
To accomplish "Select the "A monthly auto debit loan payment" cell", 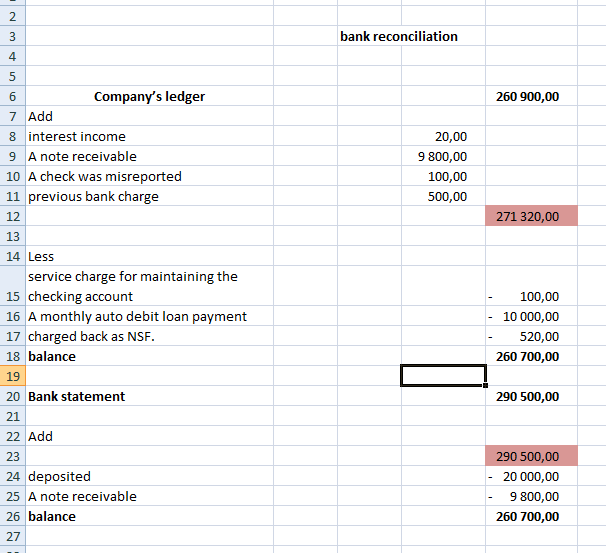I will 137,316.
